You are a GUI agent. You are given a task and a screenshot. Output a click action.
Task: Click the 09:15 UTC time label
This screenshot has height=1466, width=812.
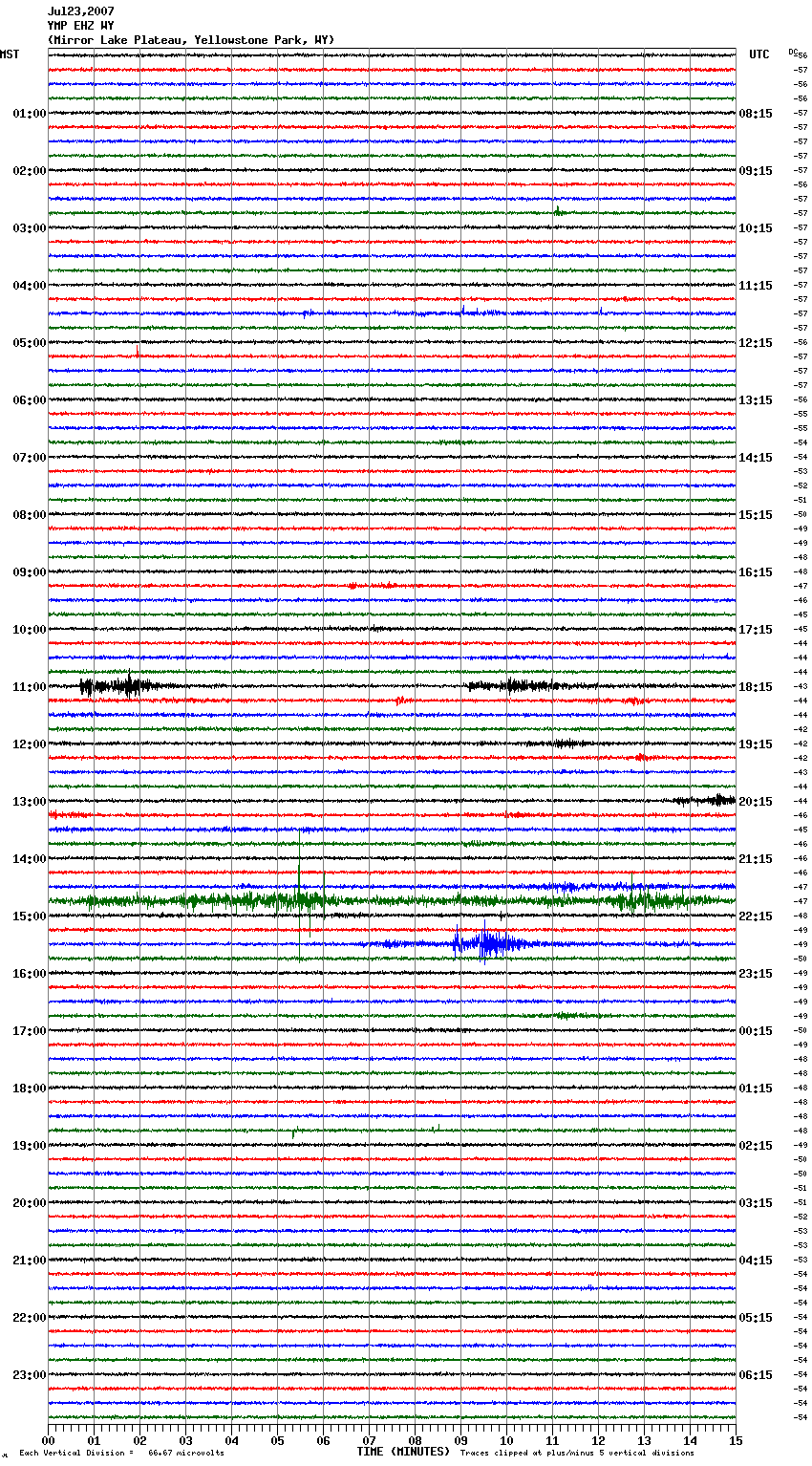click(x=756, y=171)
